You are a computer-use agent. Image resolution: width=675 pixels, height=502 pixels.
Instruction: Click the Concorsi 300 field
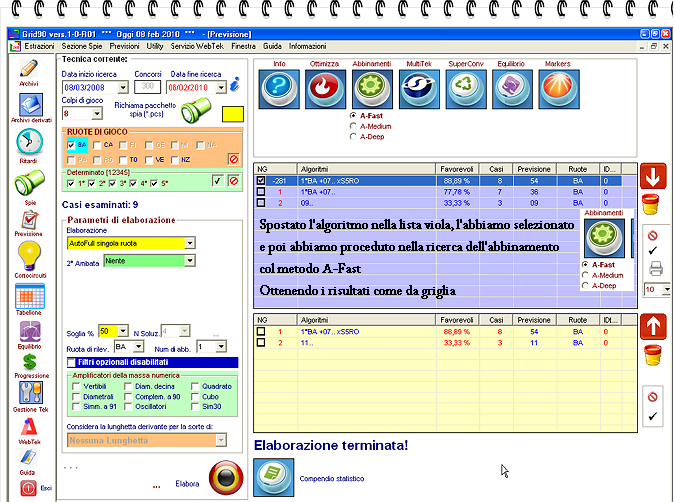coord(147,87)
